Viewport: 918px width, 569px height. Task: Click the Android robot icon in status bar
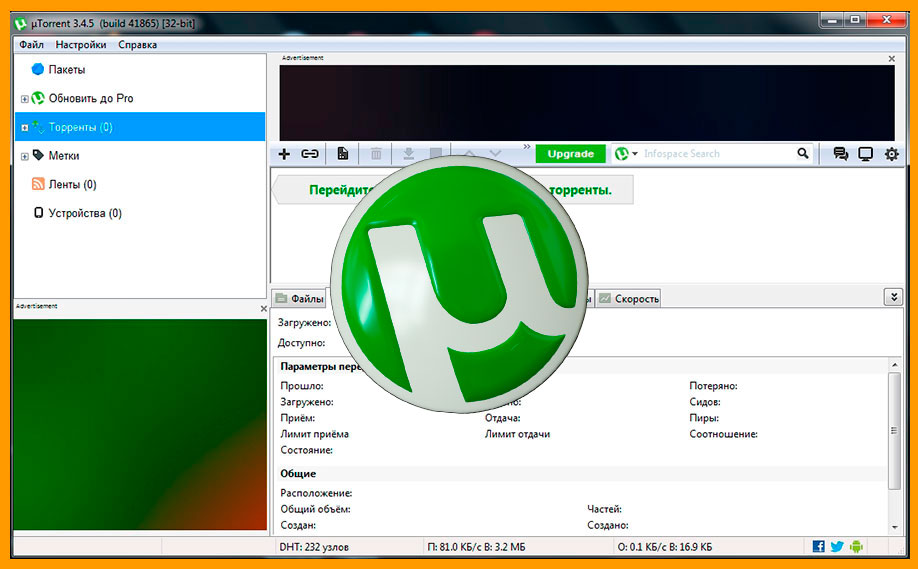(857, 546)
